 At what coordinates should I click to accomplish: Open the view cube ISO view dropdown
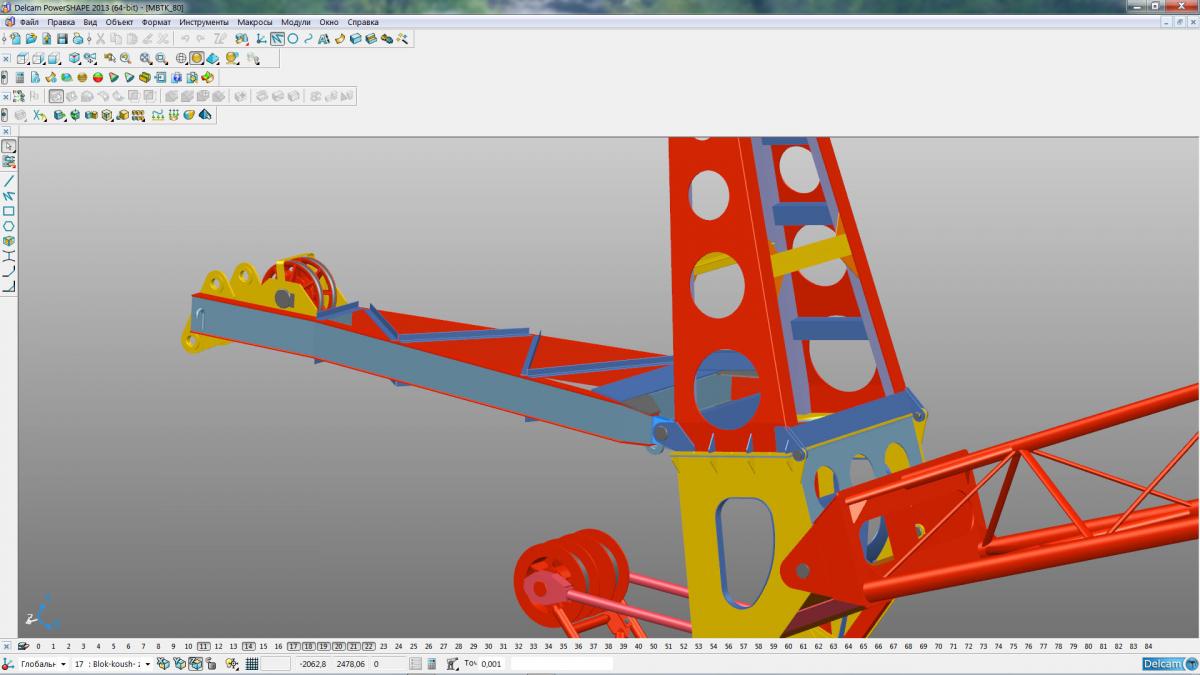[75, 58]
